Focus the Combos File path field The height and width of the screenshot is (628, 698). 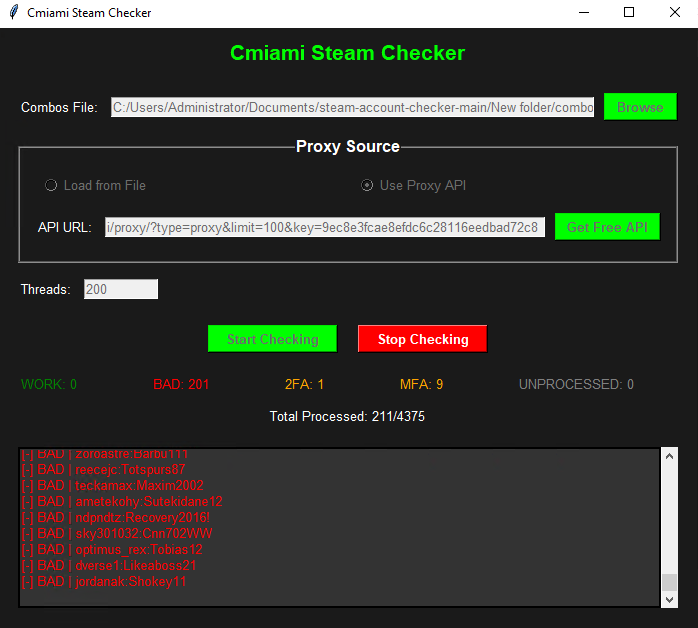click(353, 107)
